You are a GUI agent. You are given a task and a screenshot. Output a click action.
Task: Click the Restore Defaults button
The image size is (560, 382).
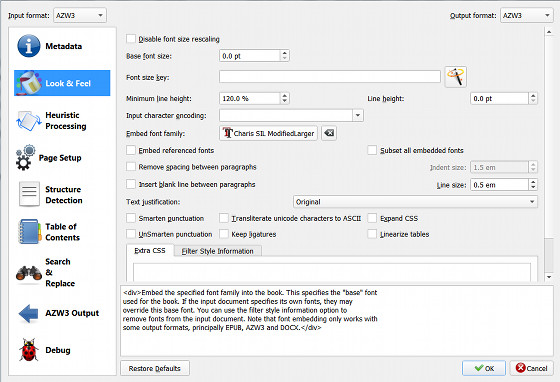tap(155, 368)
